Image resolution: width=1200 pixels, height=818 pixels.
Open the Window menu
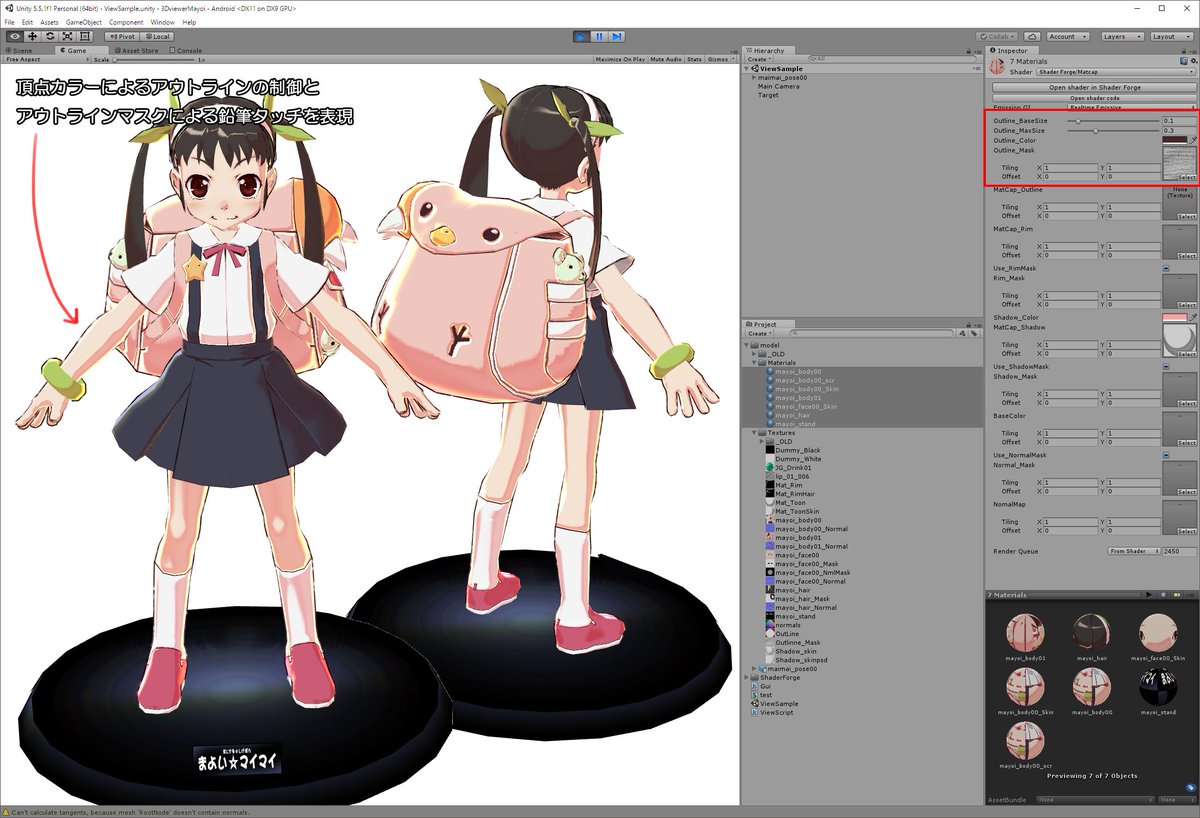[x=162, y=22]
